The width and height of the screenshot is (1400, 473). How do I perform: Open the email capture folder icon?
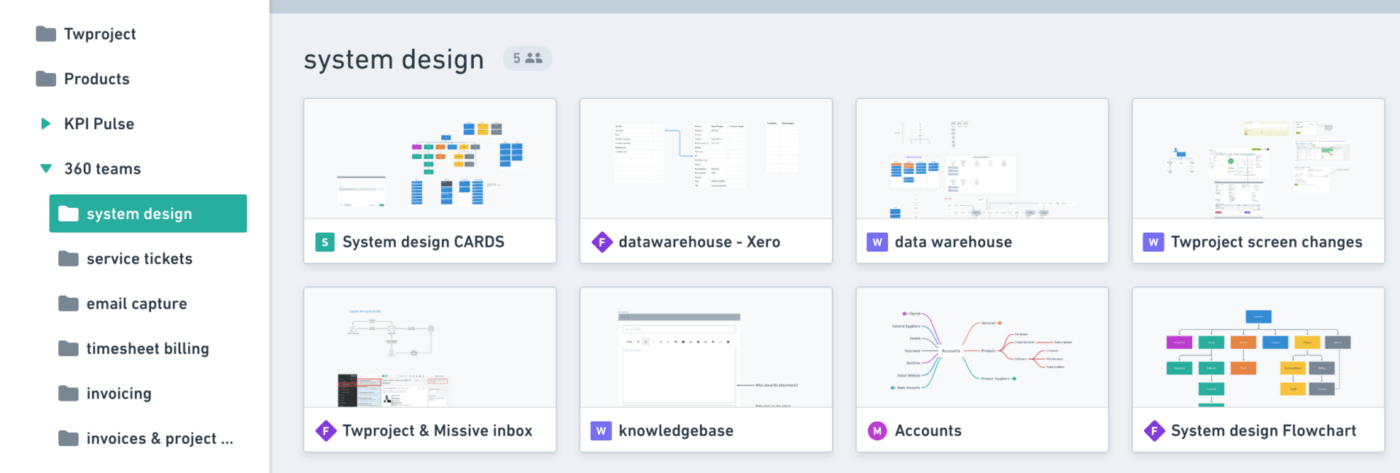(x=68, y=304)
